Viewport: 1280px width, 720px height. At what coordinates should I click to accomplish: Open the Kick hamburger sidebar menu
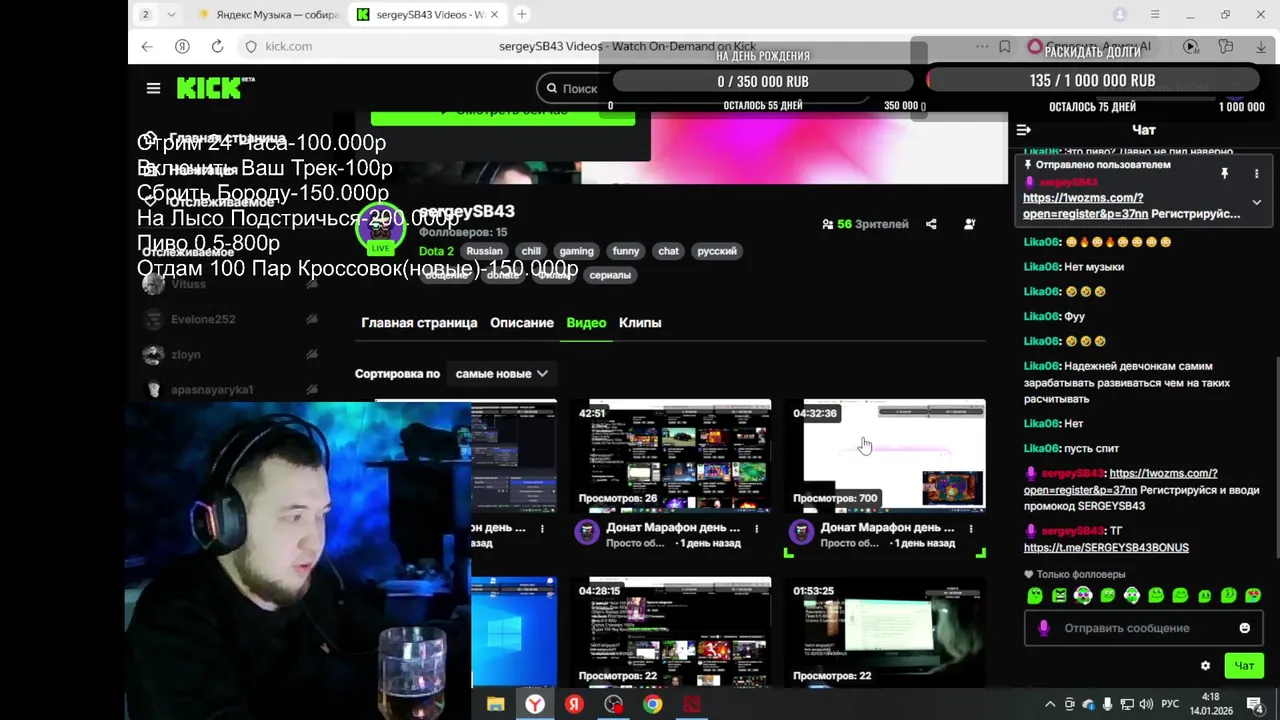pos(153,88)
